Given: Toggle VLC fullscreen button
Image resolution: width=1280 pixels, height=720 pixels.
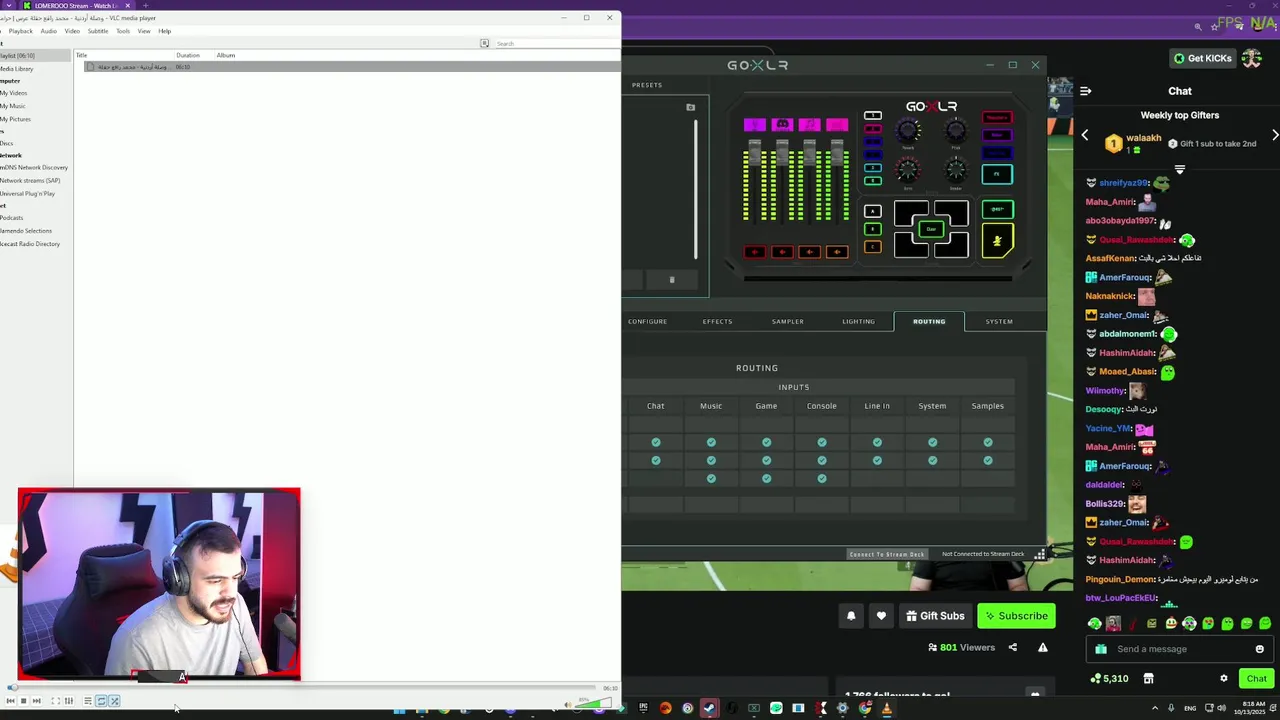Looking at the screenshot, I should tap(56, 701).
